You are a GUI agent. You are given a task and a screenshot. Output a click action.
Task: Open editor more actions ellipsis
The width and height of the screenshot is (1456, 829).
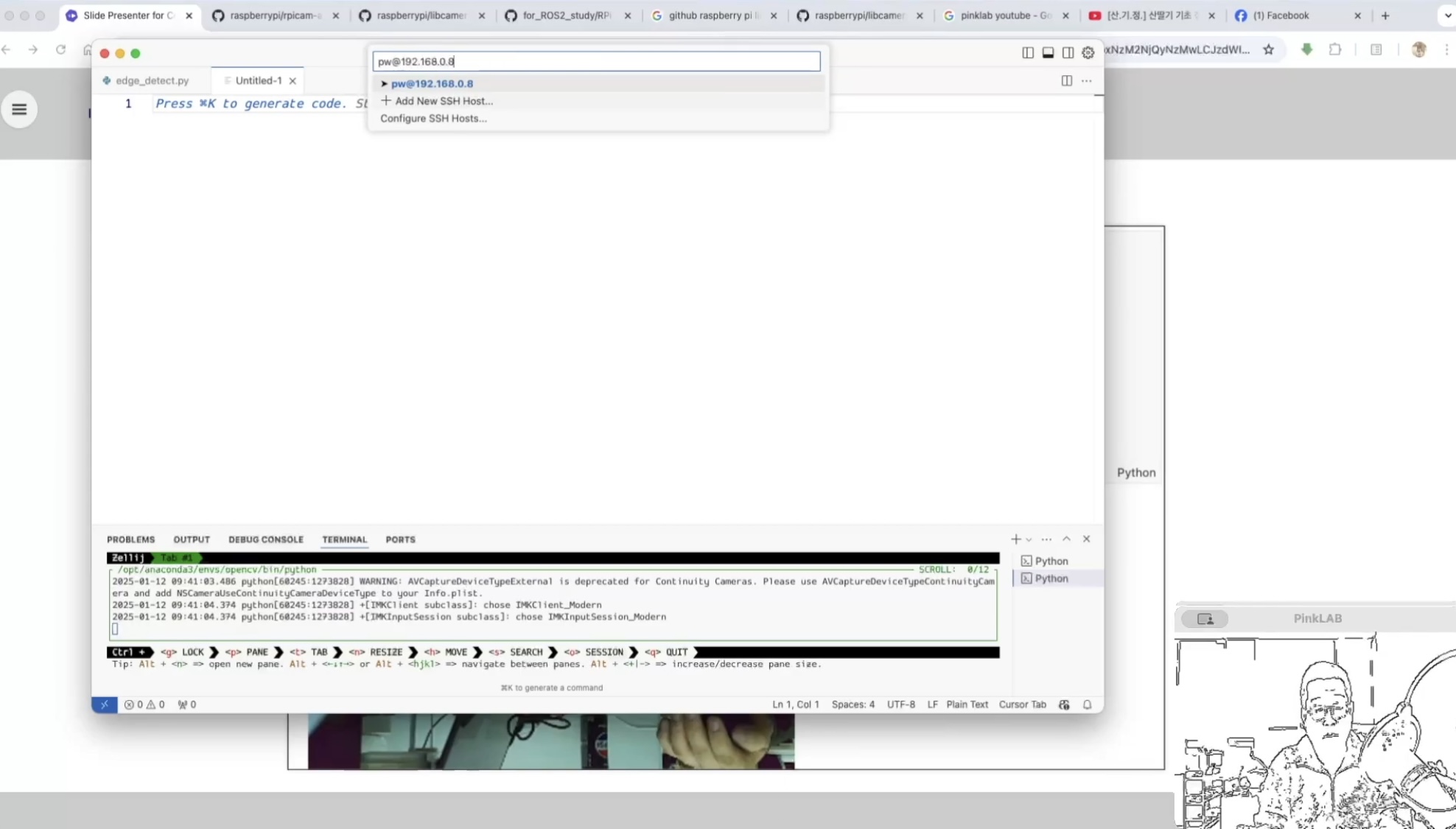(1086, 80)
